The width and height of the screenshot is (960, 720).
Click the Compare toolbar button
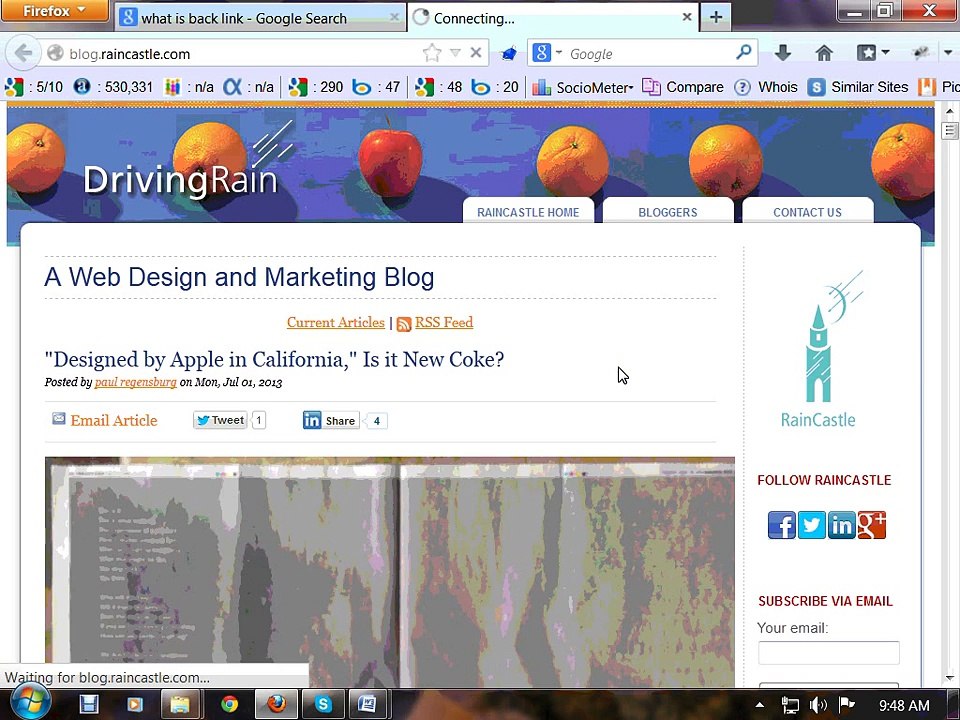pos(683,87)
